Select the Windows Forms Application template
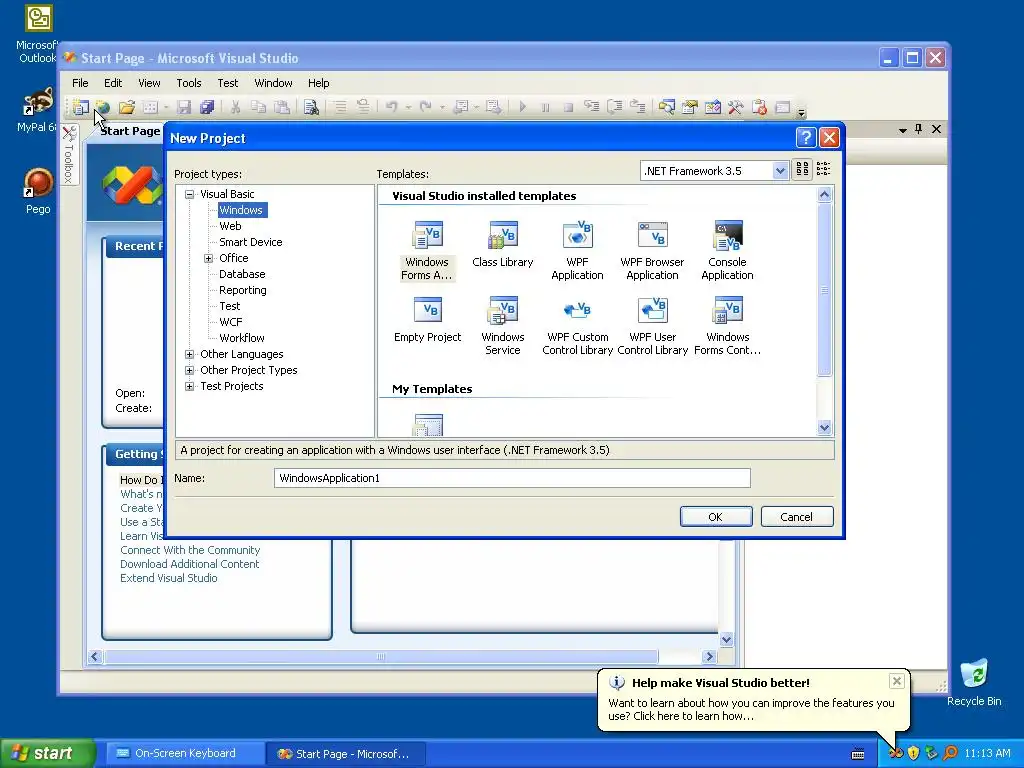Screen dimensions: 1024x768 (427, 251)
